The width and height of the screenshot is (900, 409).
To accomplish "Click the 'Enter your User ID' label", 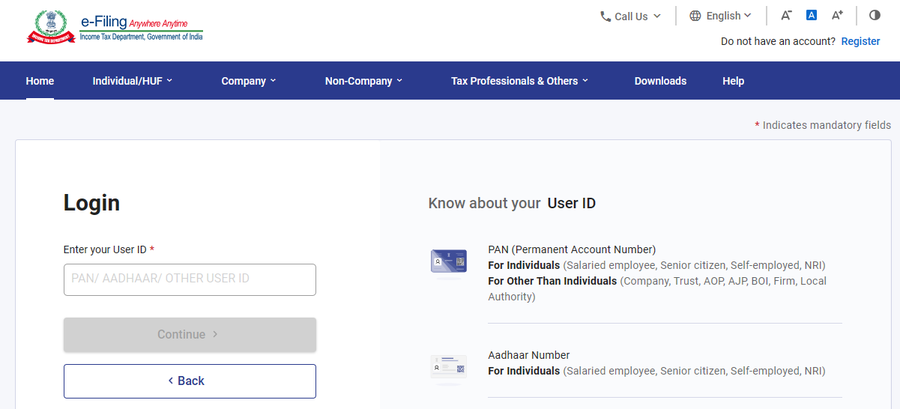I will [x=109, y=250].
